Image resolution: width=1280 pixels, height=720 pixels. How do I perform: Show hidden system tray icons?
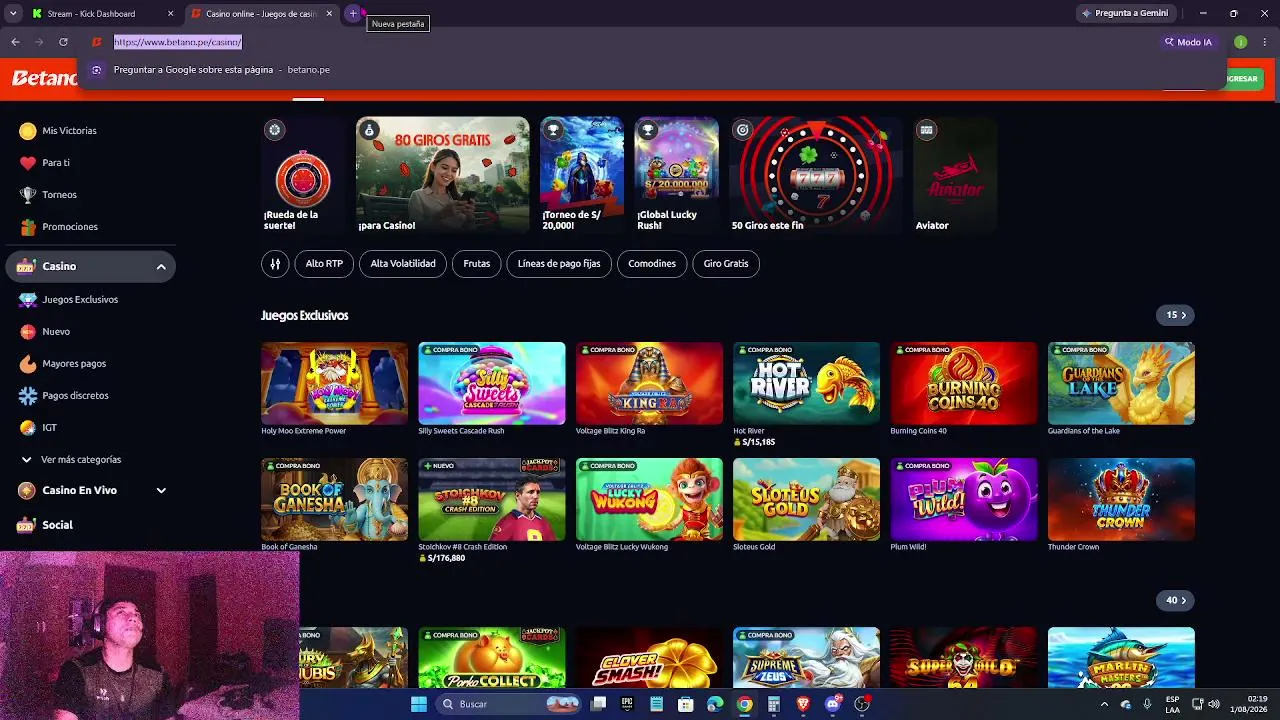1104,704
